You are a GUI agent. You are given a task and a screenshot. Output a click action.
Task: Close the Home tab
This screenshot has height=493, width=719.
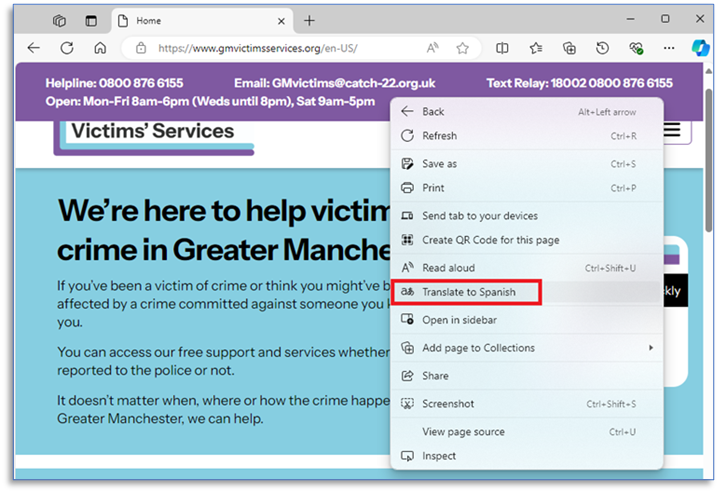coord(282,21)
